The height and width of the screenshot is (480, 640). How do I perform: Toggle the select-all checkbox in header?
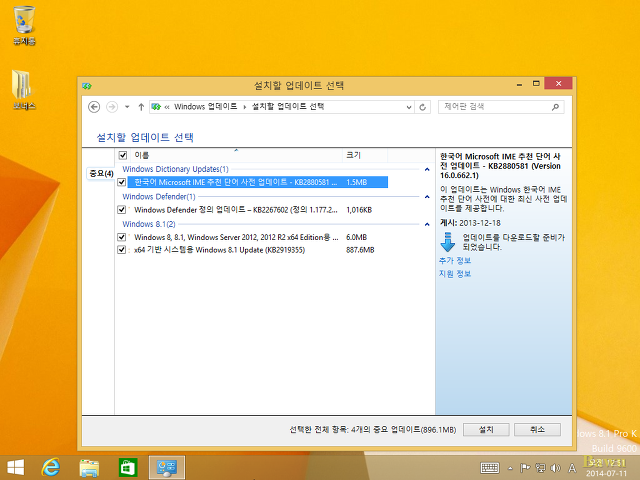[122, 156]
